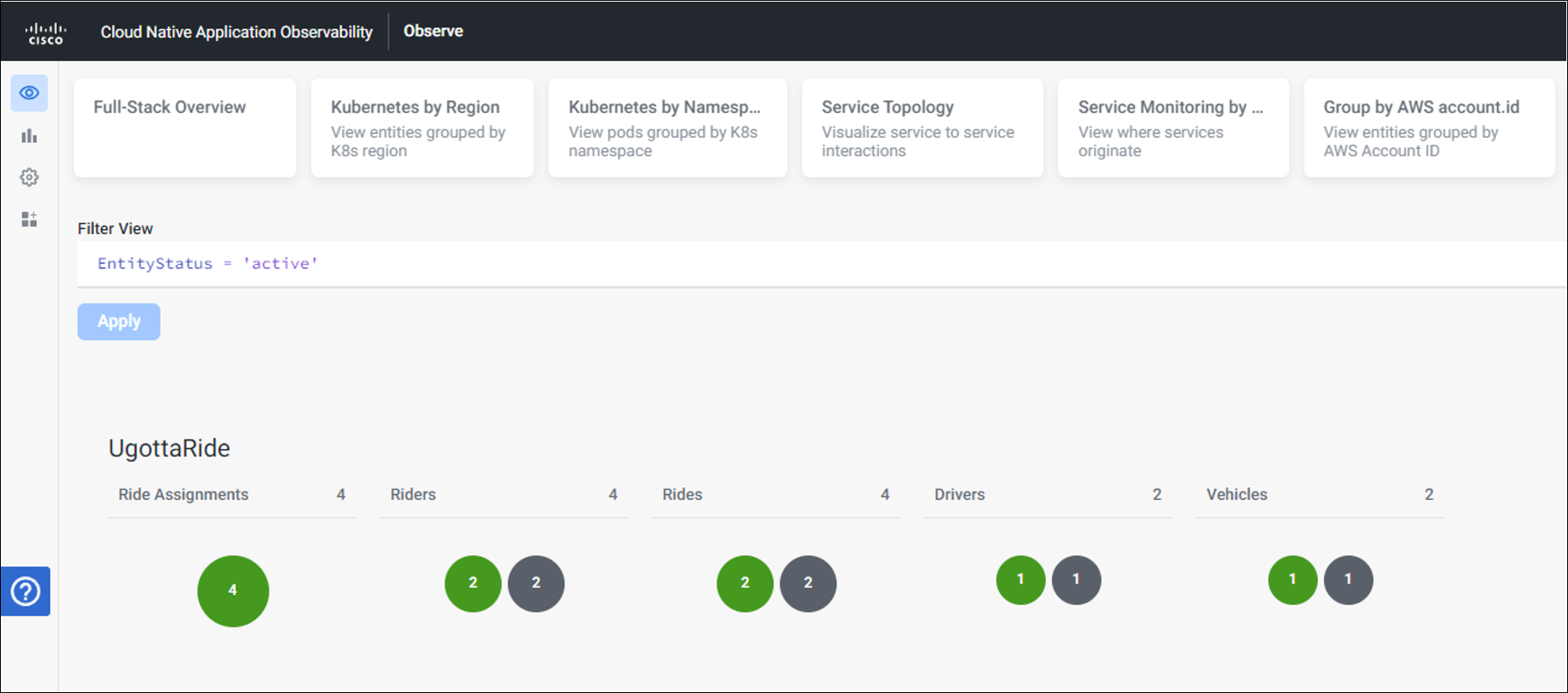1568x693 pixels.
Task: Click the Observe header link
Action: point(433,31)
